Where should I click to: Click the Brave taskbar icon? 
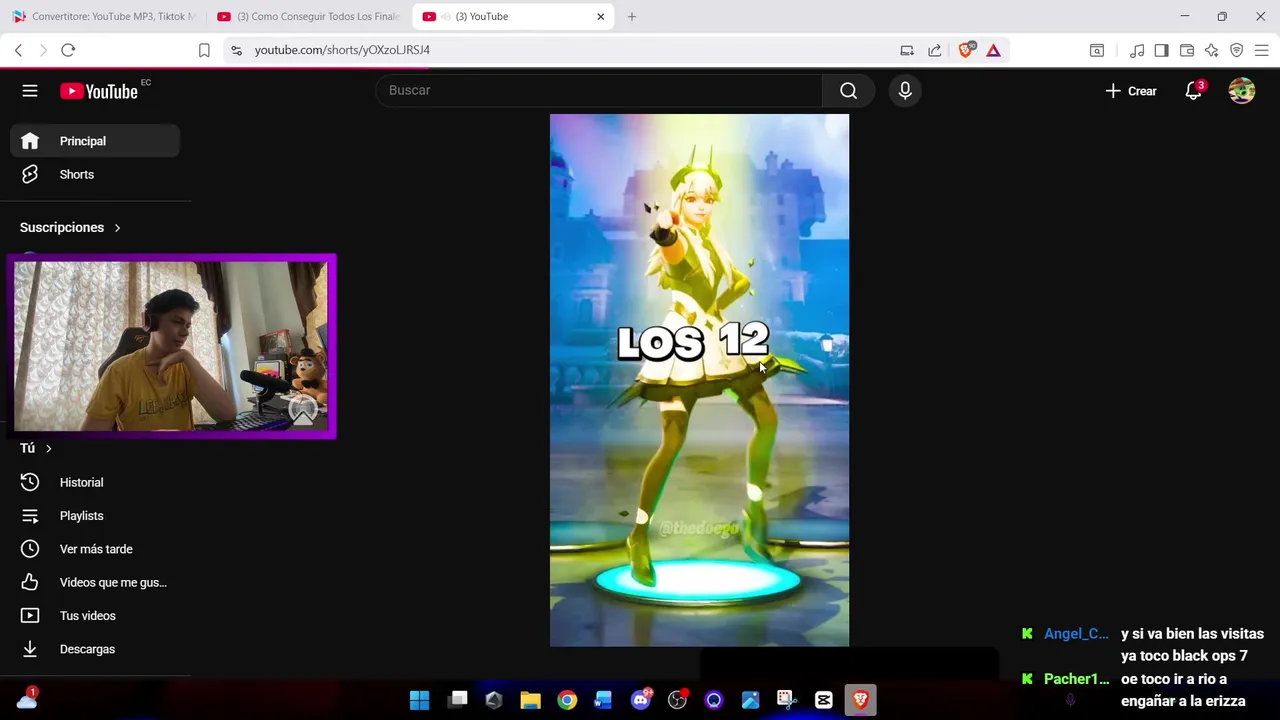tap(860, 700)
